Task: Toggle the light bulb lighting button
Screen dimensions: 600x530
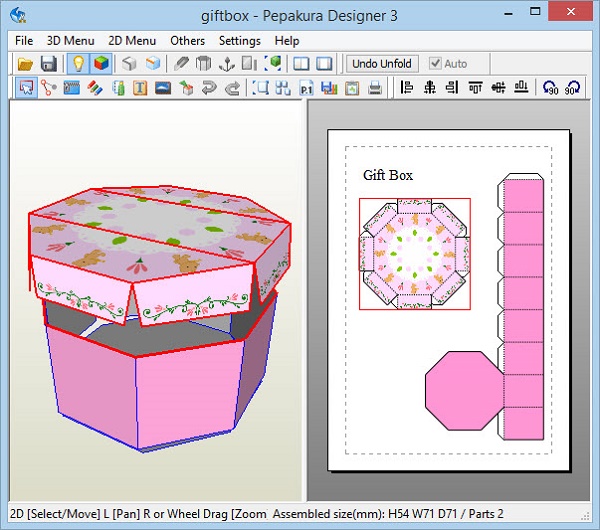Action: (78, 64)
